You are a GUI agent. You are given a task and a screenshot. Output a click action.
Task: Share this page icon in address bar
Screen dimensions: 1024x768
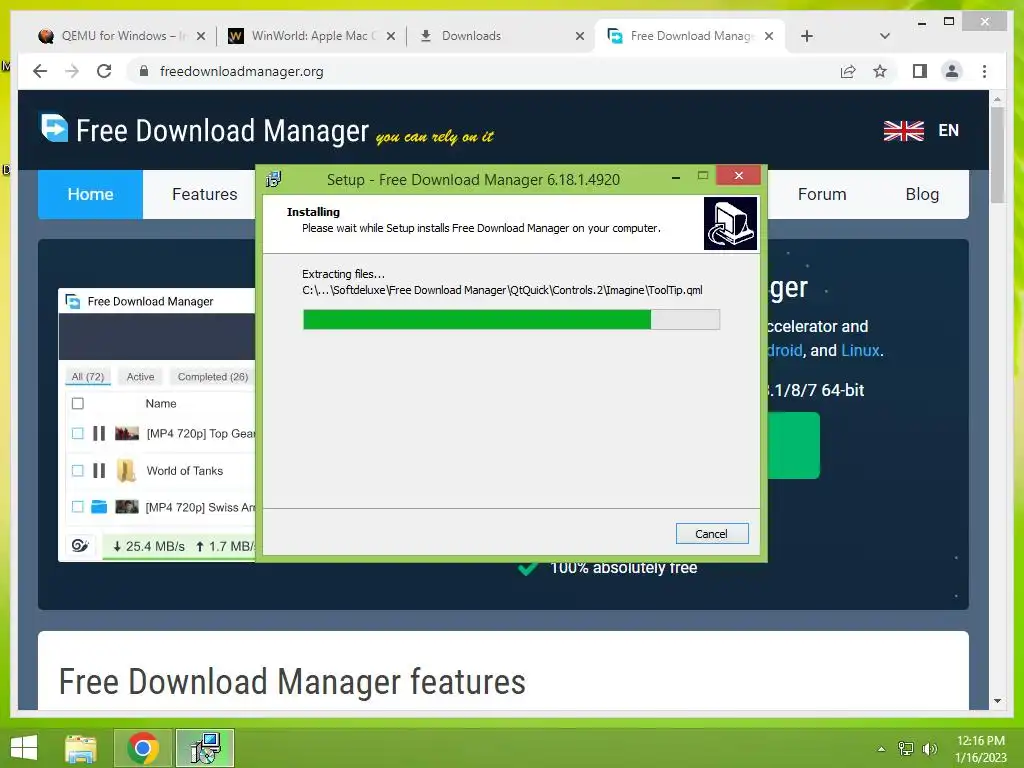point(848,71)
